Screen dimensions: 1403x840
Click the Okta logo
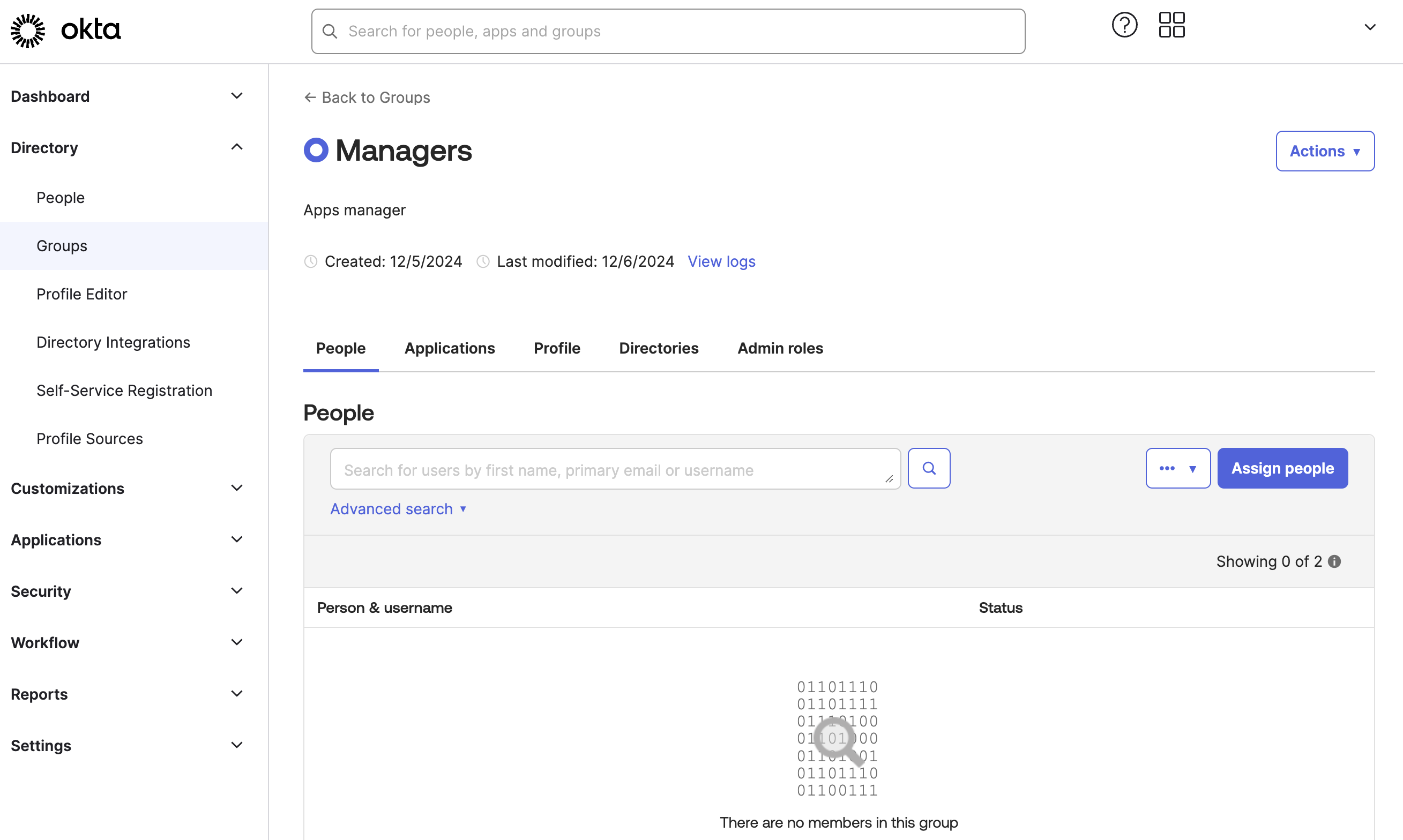[64, 30]
